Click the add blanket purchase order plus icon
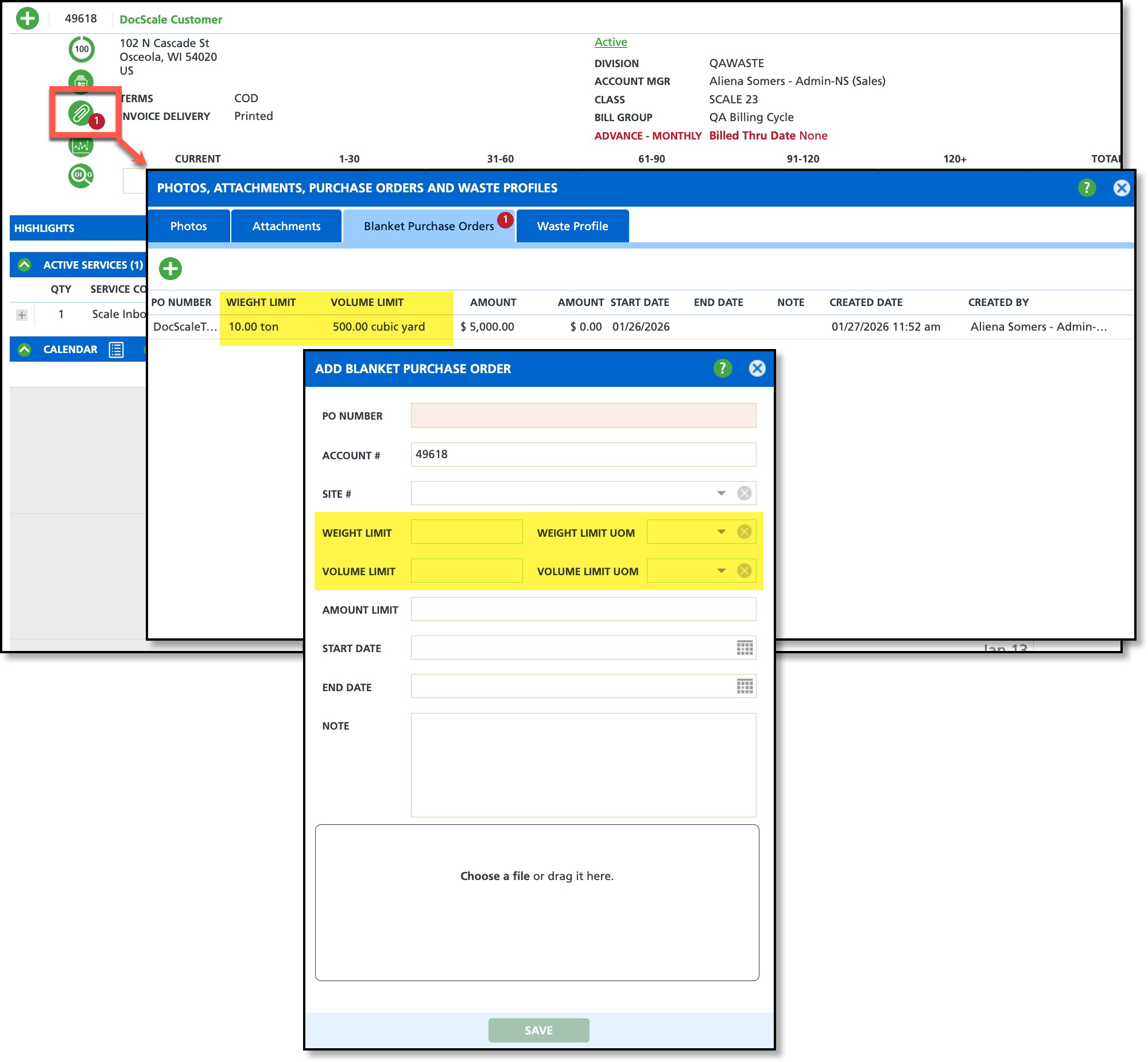 pos(170,269)
